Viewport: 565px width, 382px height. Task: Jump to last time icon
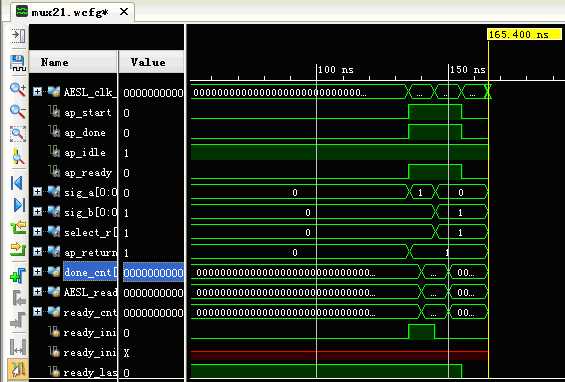click(x=18, y=205)
